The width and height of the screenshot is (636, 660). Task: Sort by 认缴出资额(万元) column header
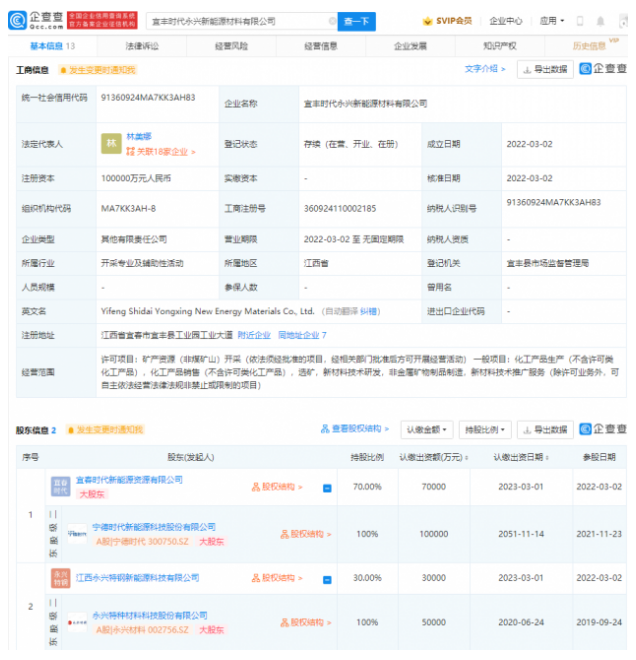(x=434, y=458)
